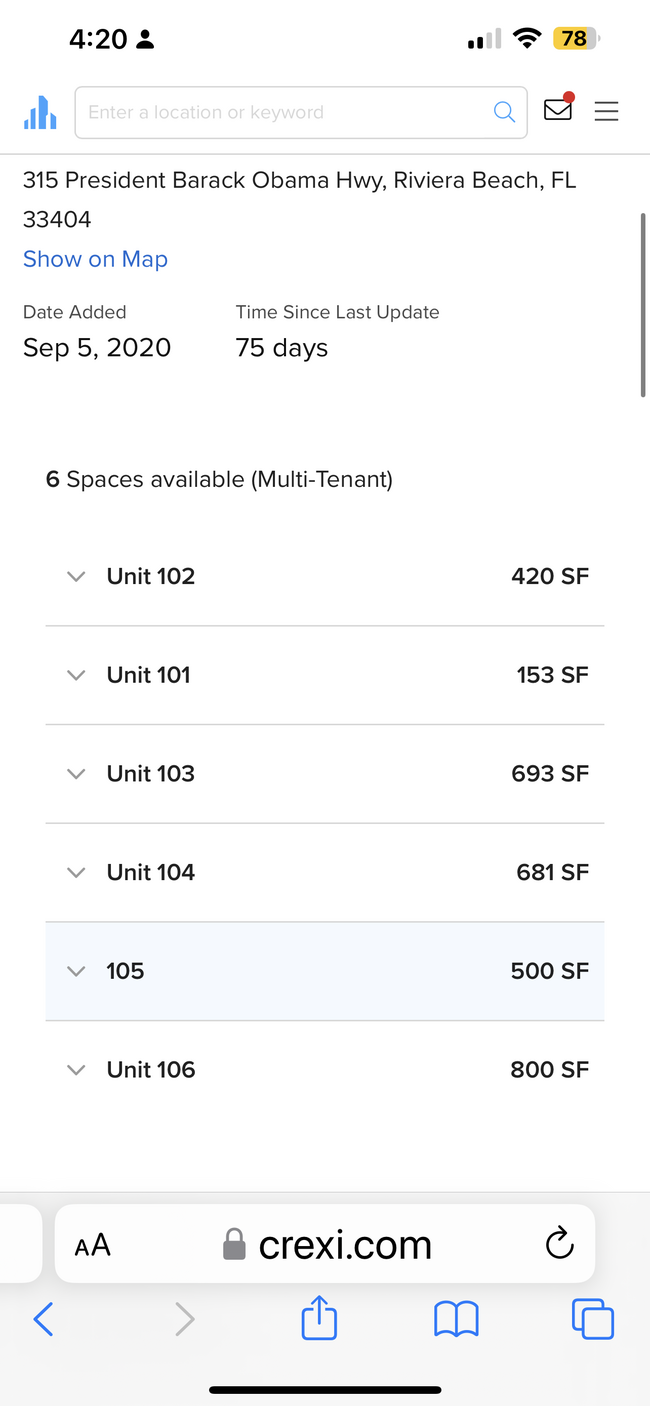Open Safari bookmarks icon
Viewport: 650px width, 1406px height.
pyautogui.click(x=456, y=1320)
